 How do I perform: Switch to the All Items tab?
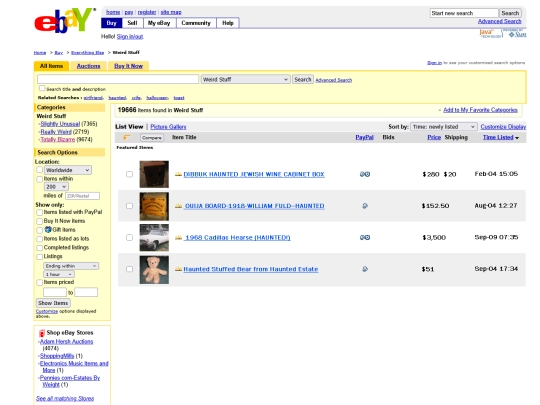tap(51, 66)
